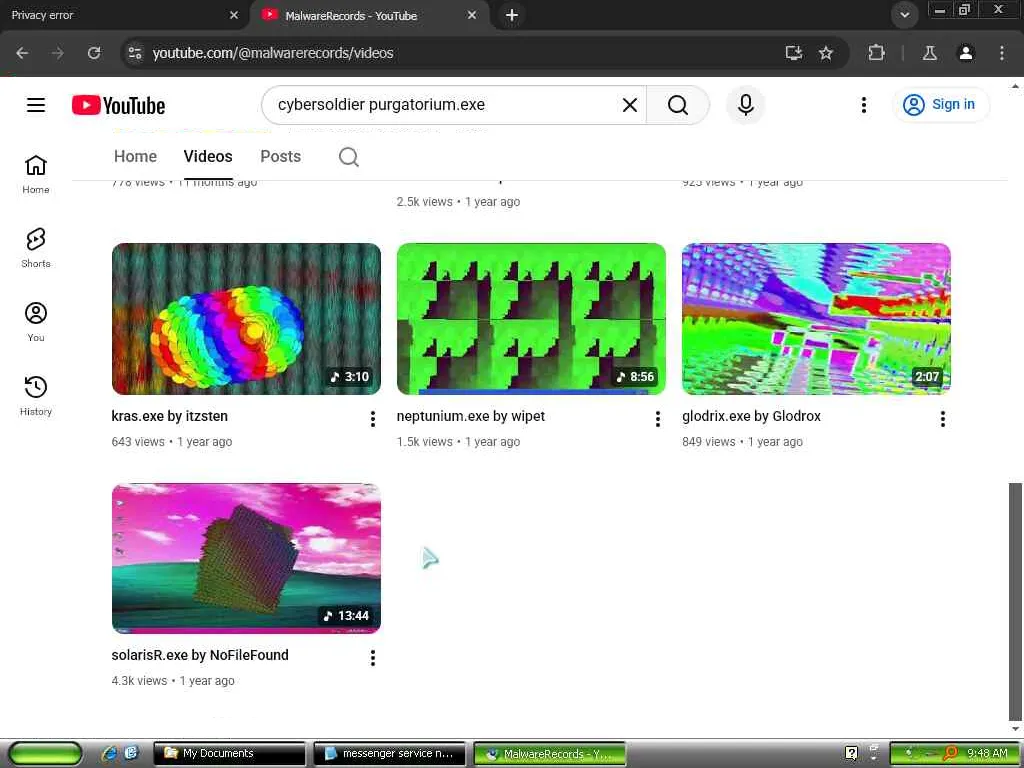View site information icon in address bar
The width and height of the screenshot is (1024, 768).
(x=135, y=53)
